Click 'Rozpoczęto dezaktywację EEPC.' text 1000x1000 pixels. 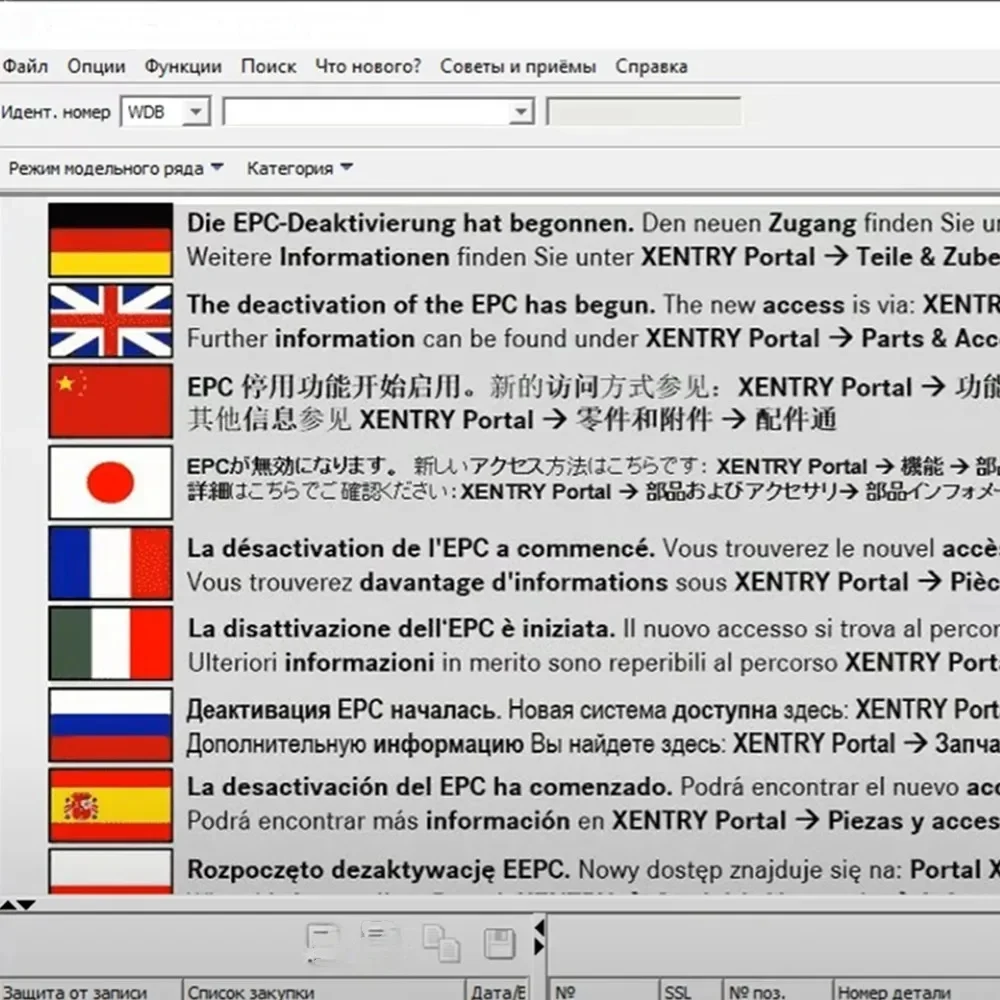tap(378, 870)
